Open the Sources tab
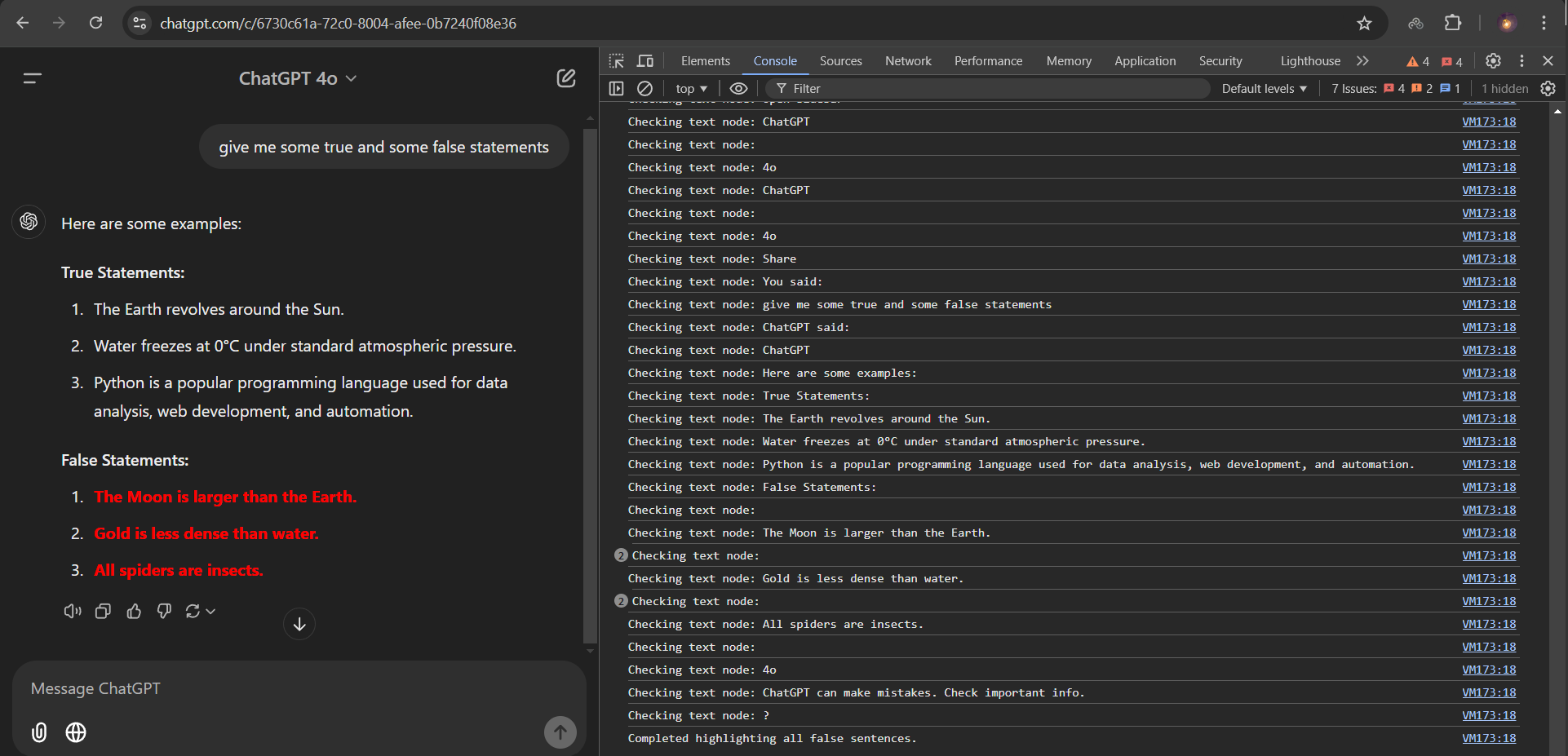Image resolution: width=1568 pixels, height=756 pixels. pos(841,61)
